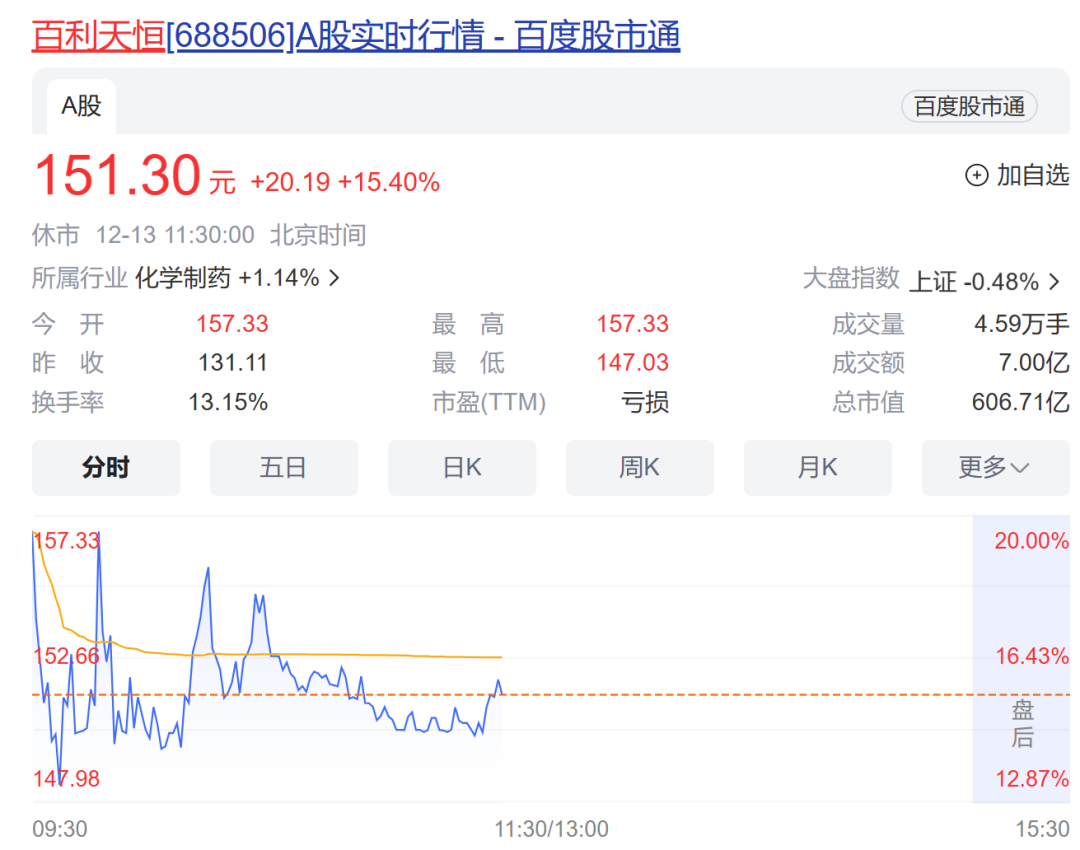Click the 最低 value 147.03
Image resolution: width=1080 pixels, height=850 pixels.
point(632,363)
